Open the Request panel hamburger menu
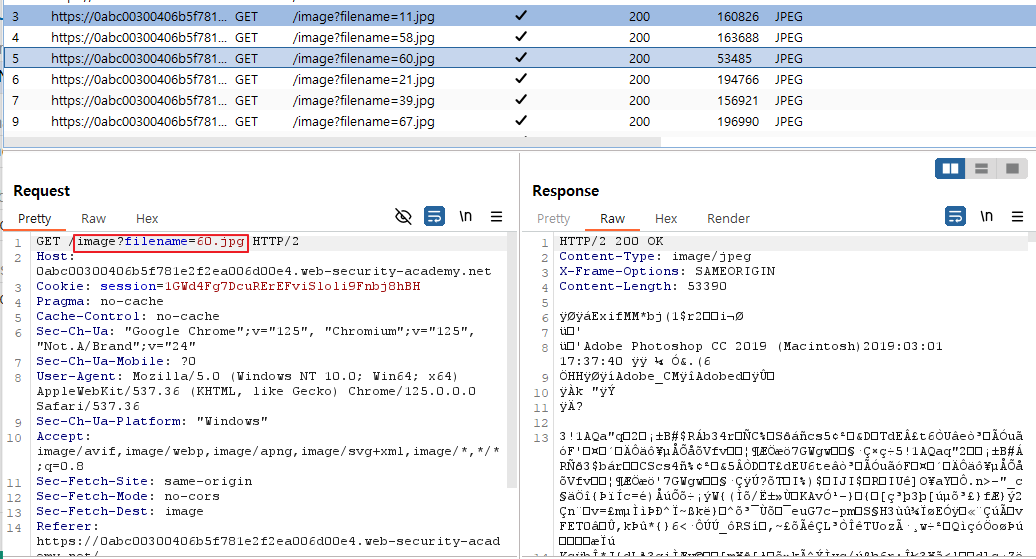 [496, 217]
